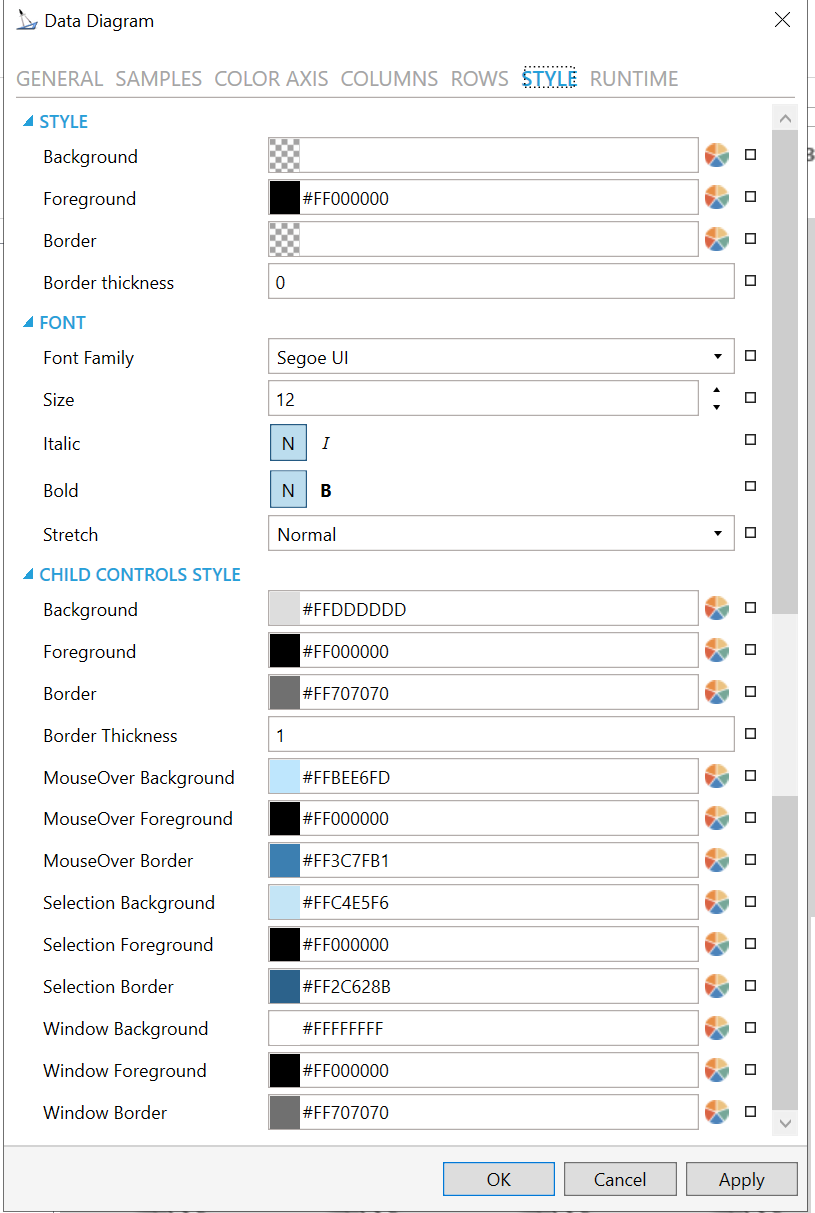Click the OK button

click(498, 1179)
